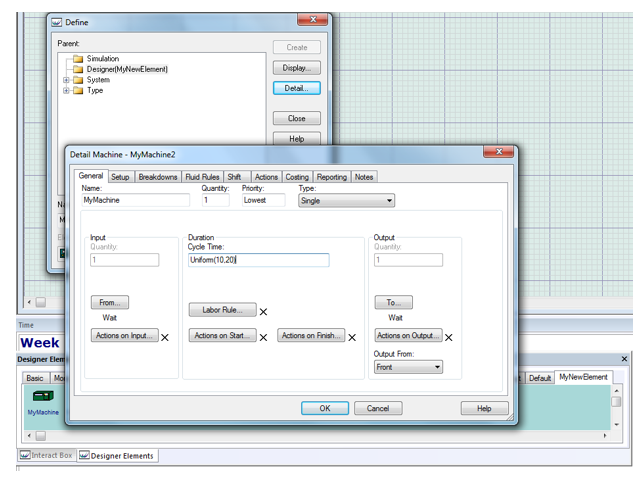Go to the Costing tab
The height and width of the screenshot is (477, 644).
(297, 177)
